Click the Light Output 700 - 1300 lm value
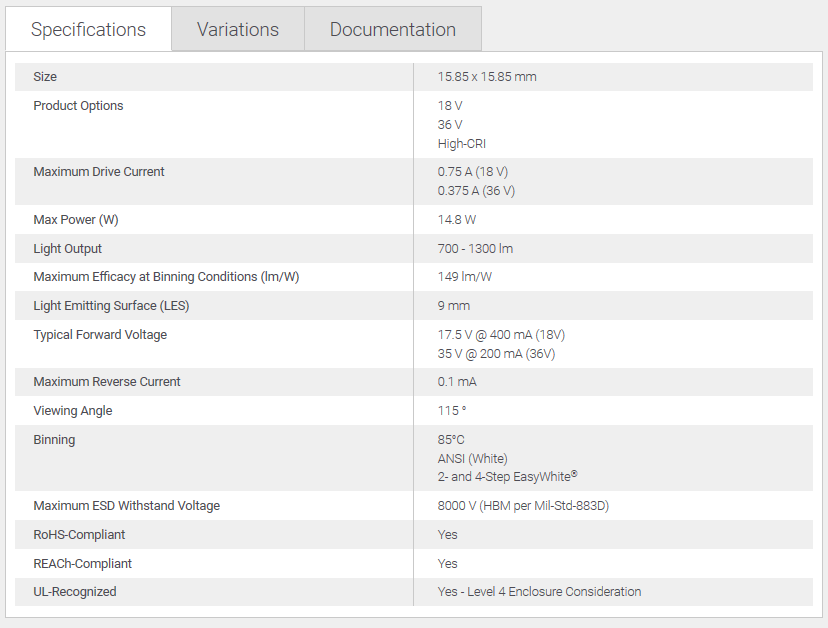The width and height of the screenshot is (828, 628). tap(475, 249)
